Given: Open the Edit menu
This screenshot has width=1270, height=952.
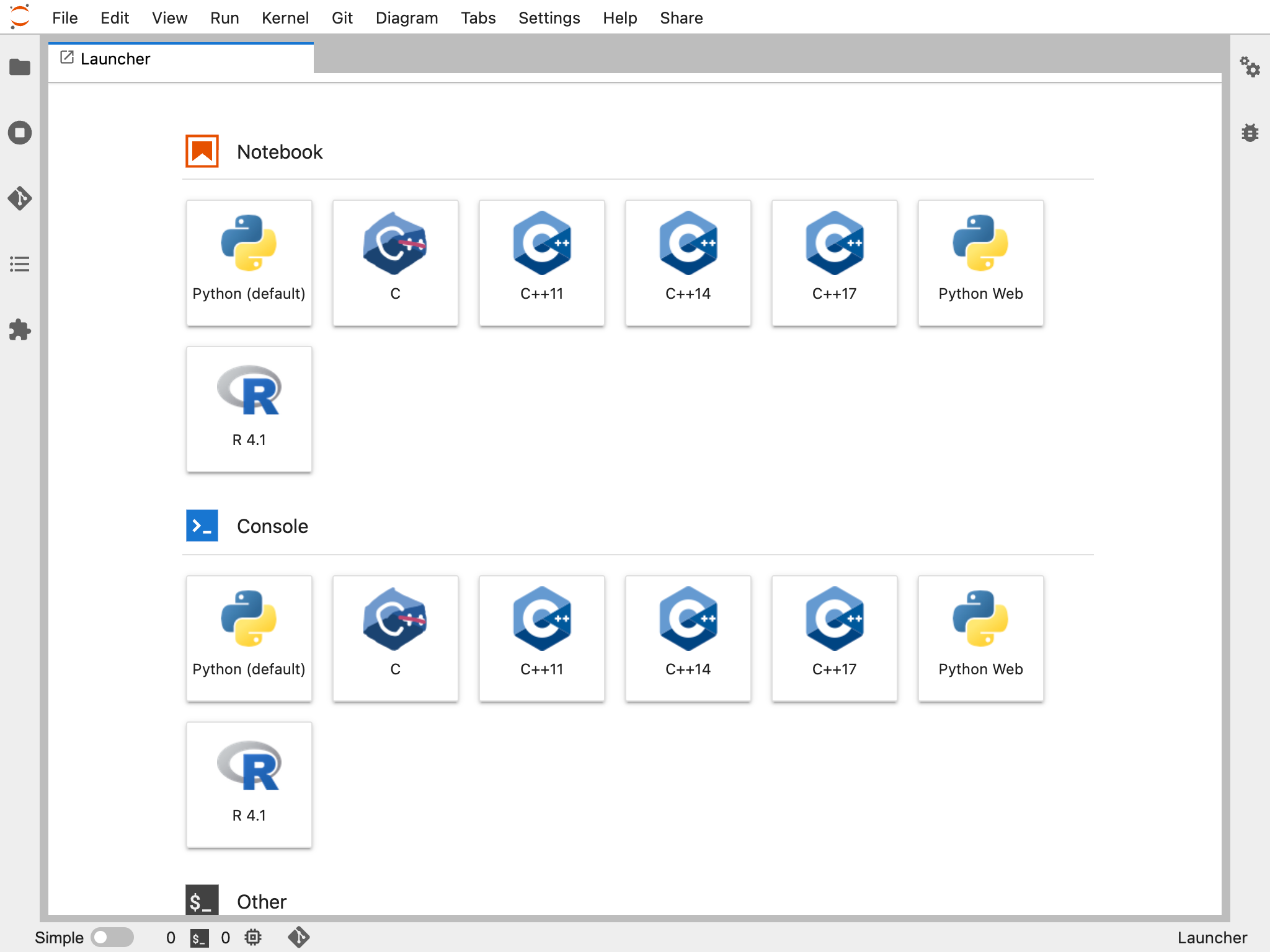Looking at the screenshot, I should point(115,18).
